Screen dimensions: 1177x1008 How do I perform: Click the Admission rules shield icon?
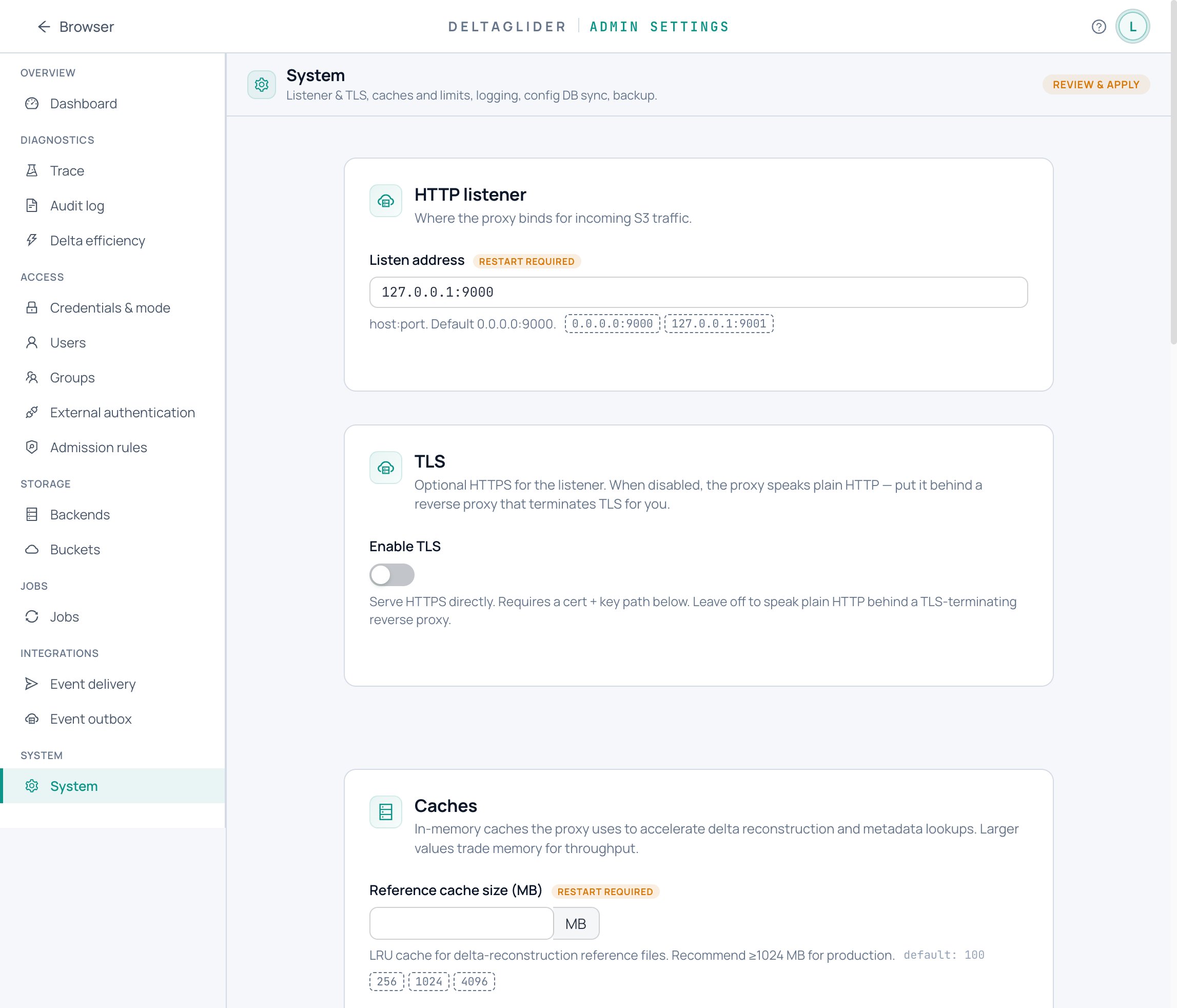tap(32, 447)
